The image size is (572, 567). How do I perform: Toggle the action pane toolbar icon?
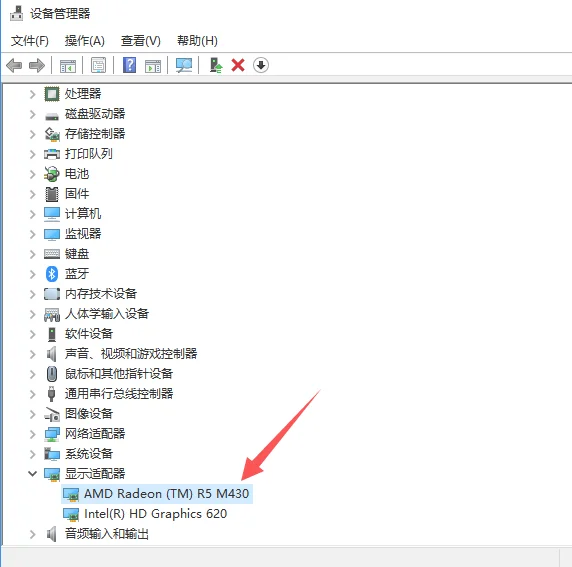153,66
